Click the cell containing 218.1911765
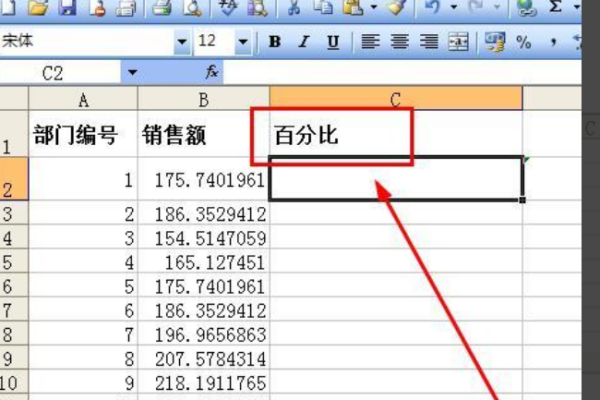This screenshot has width=600, height=400. (x=204, y=382)
